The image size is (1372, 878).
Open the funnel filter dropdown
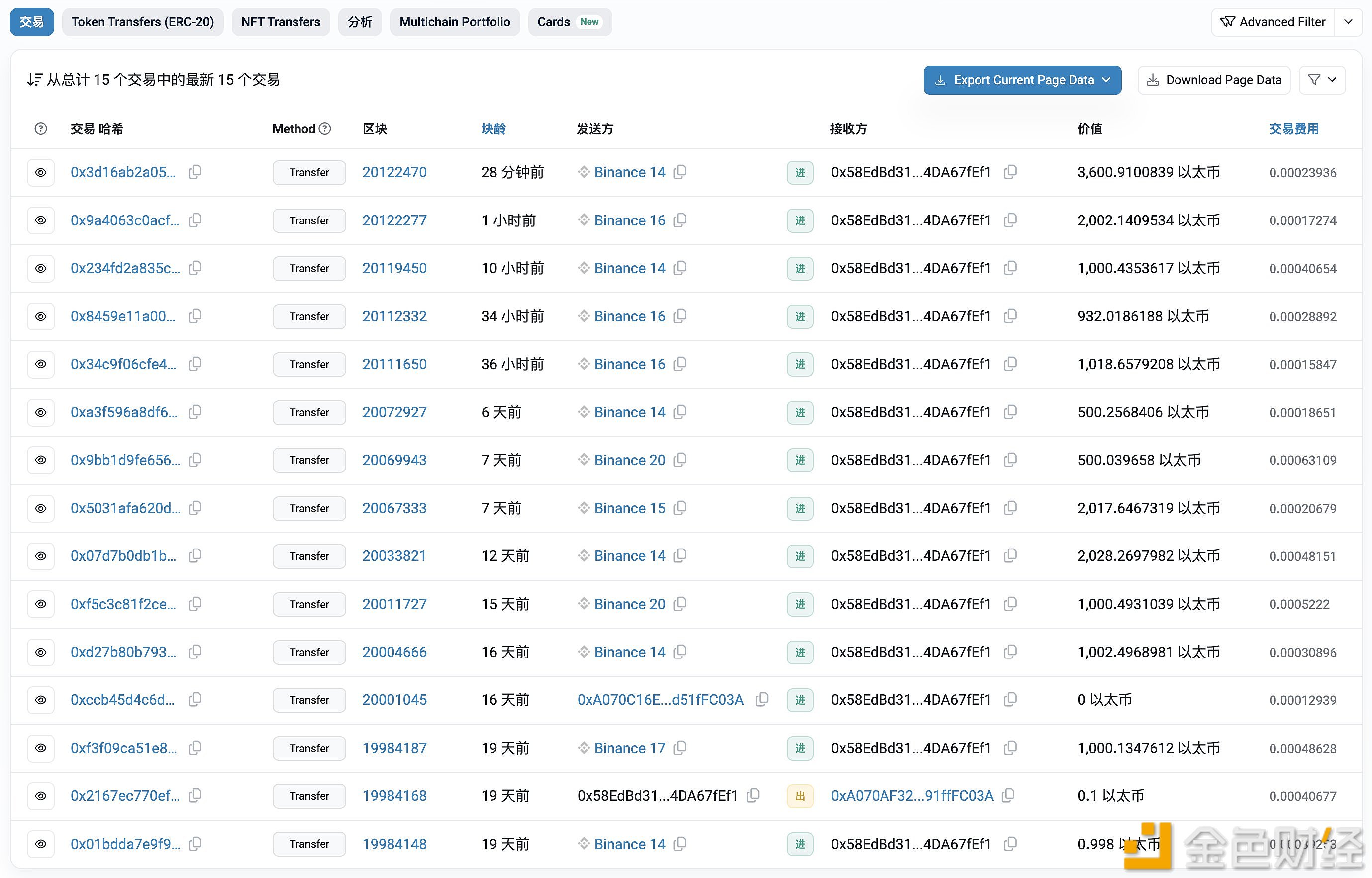[x=1322, y=80]
